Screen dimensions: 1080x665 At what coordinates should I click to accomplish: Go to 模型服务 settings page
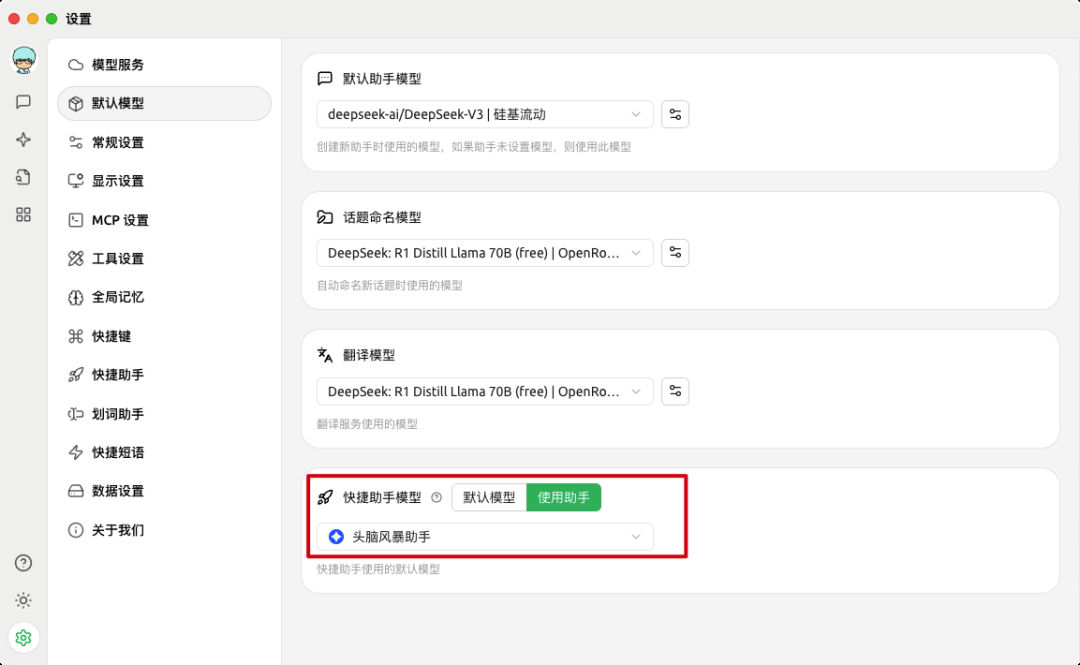(x=165, y=65)
